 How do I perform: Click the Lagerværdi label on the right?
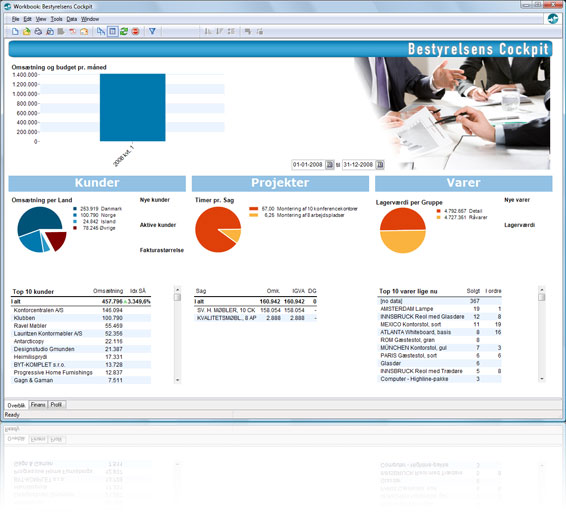point(519,225)
